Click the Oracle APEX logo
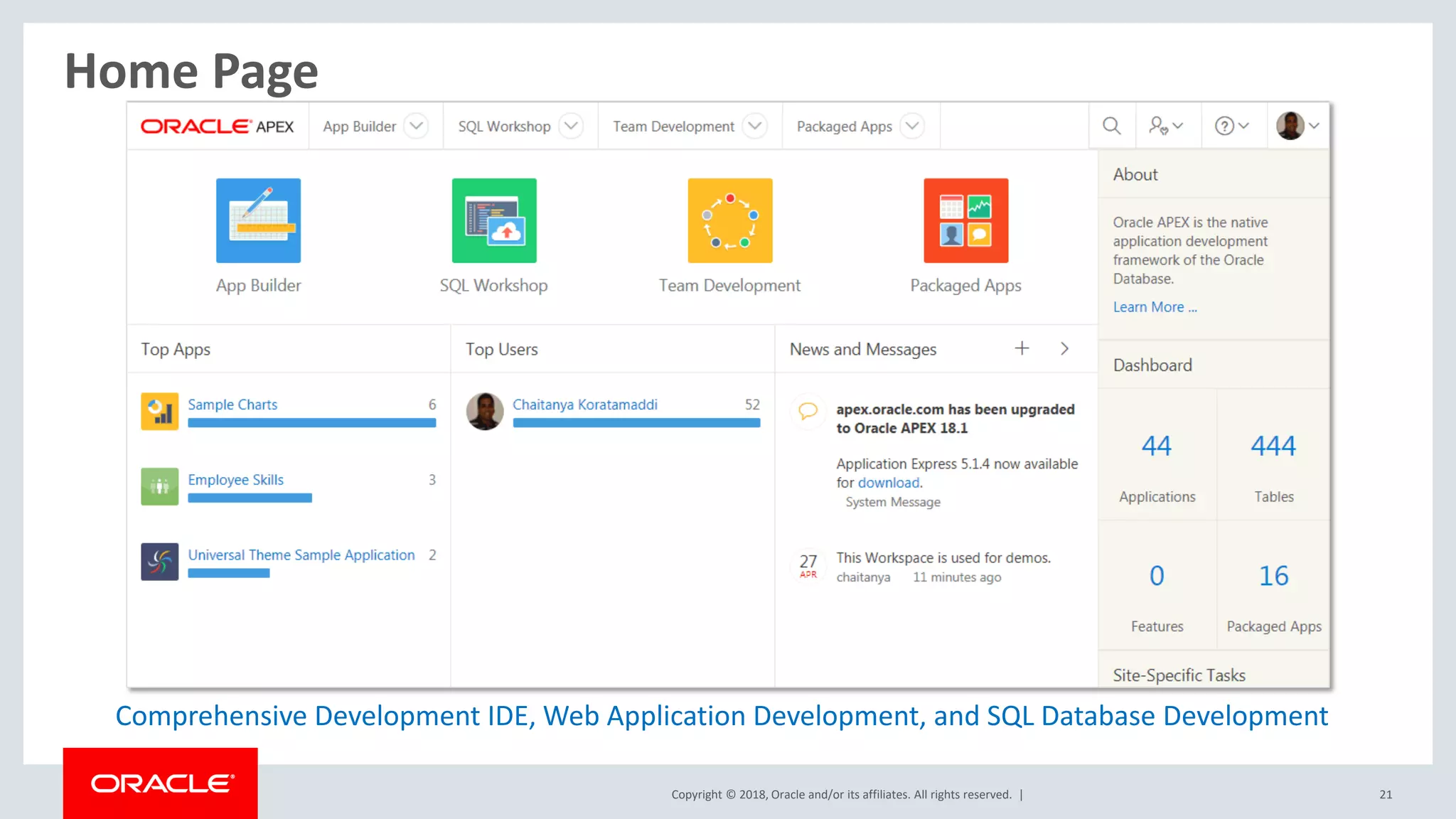The width and height of the screenshot is (1456, 819). [218, 127]
